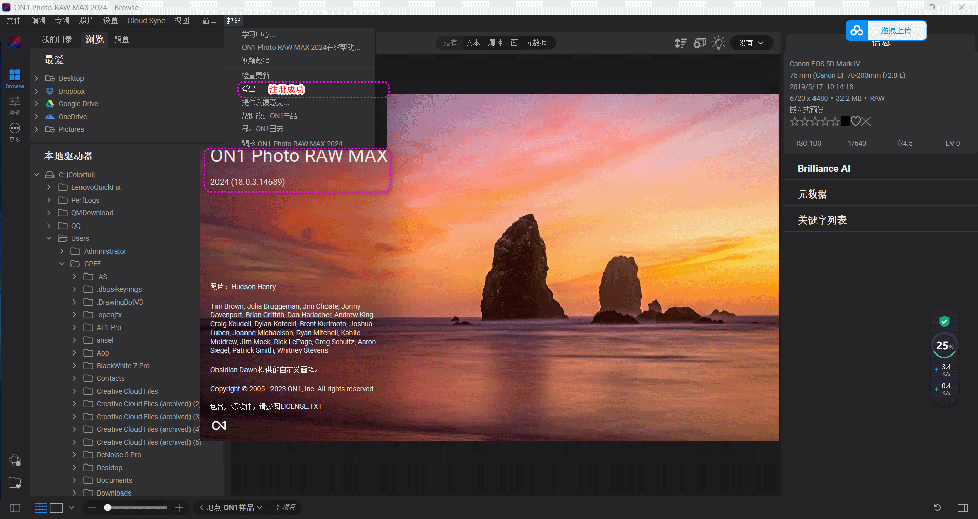Click the undo/reset arrow icon bottom right
Image resolution: width=978 pixels, height=519 pixels.
pos(937,508)
